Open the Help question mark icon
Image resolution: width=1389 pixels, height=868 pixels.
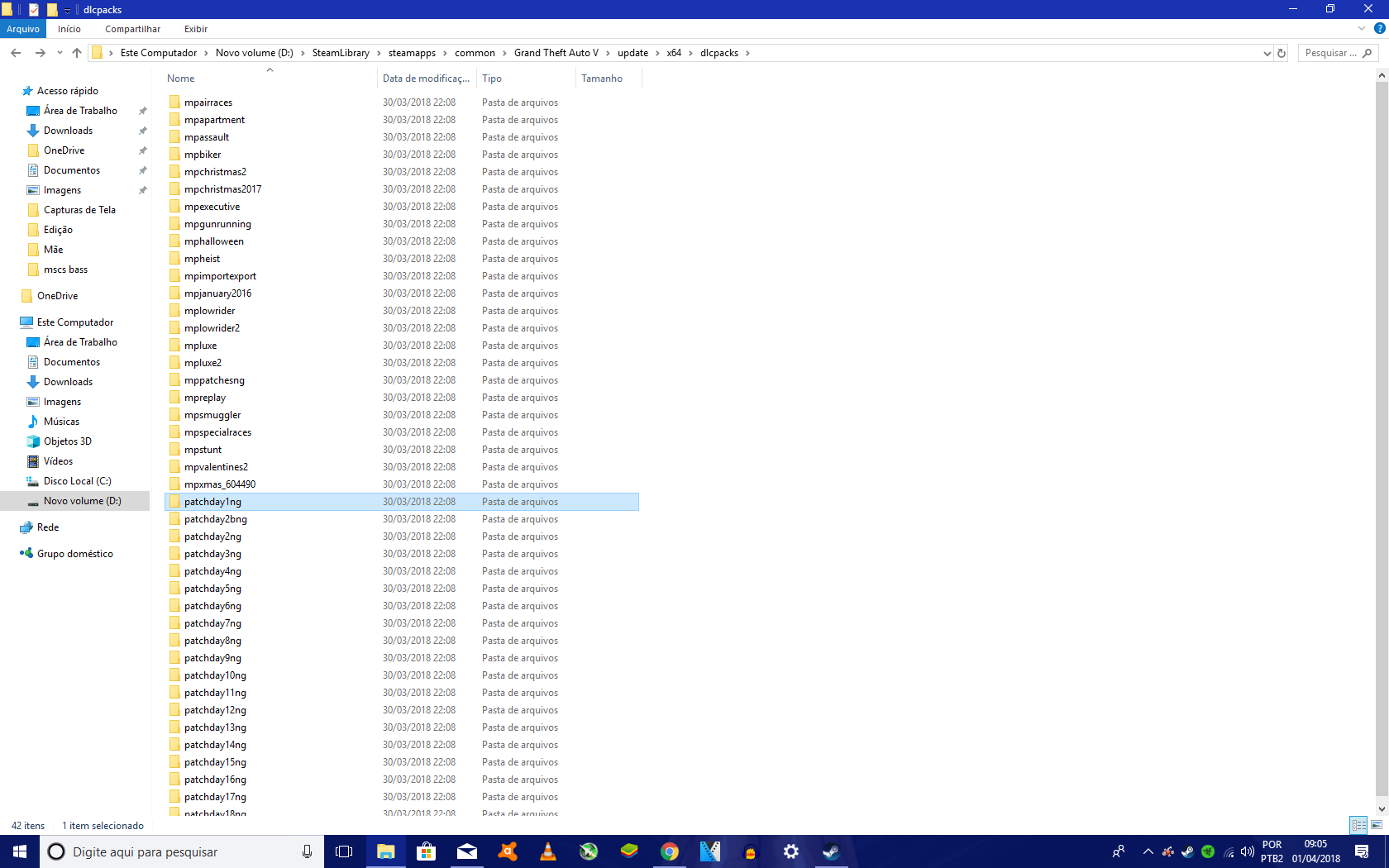click(x=1379, y=29)
